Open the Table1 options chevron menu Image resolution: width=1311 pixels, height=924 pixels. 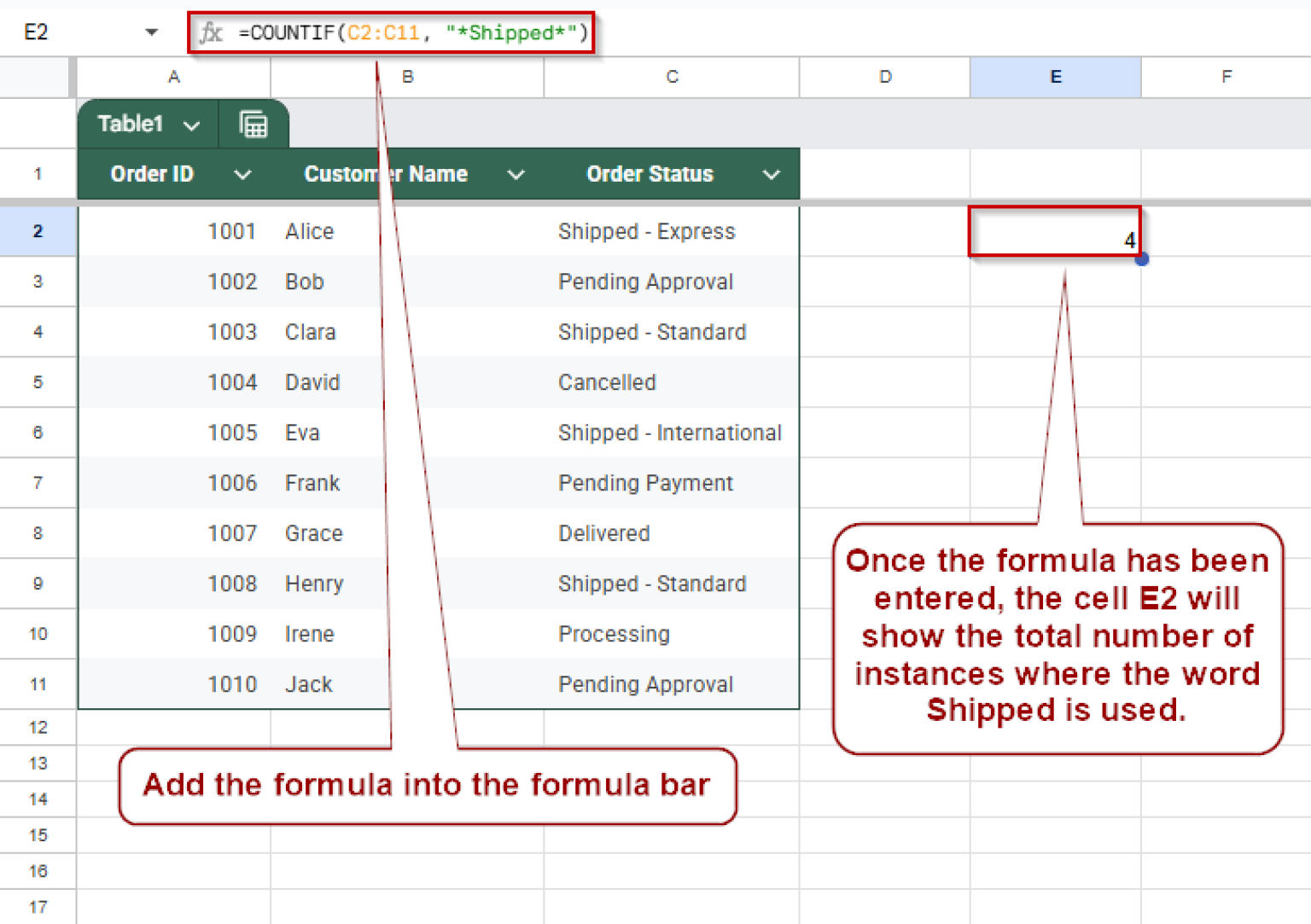pyautogui.click(x=193, y=124)
